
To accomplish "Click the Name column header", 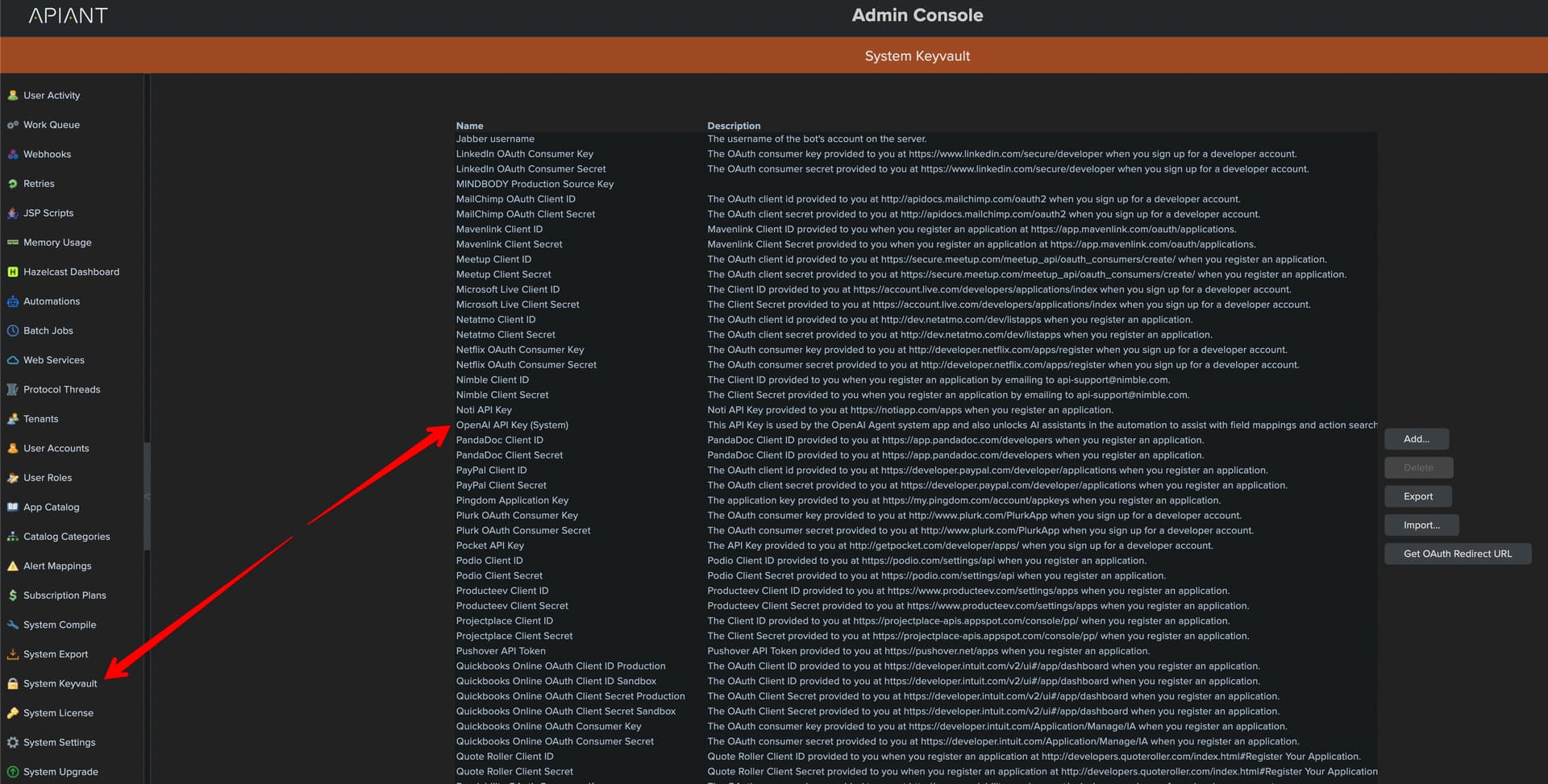I will pos(469,126).
